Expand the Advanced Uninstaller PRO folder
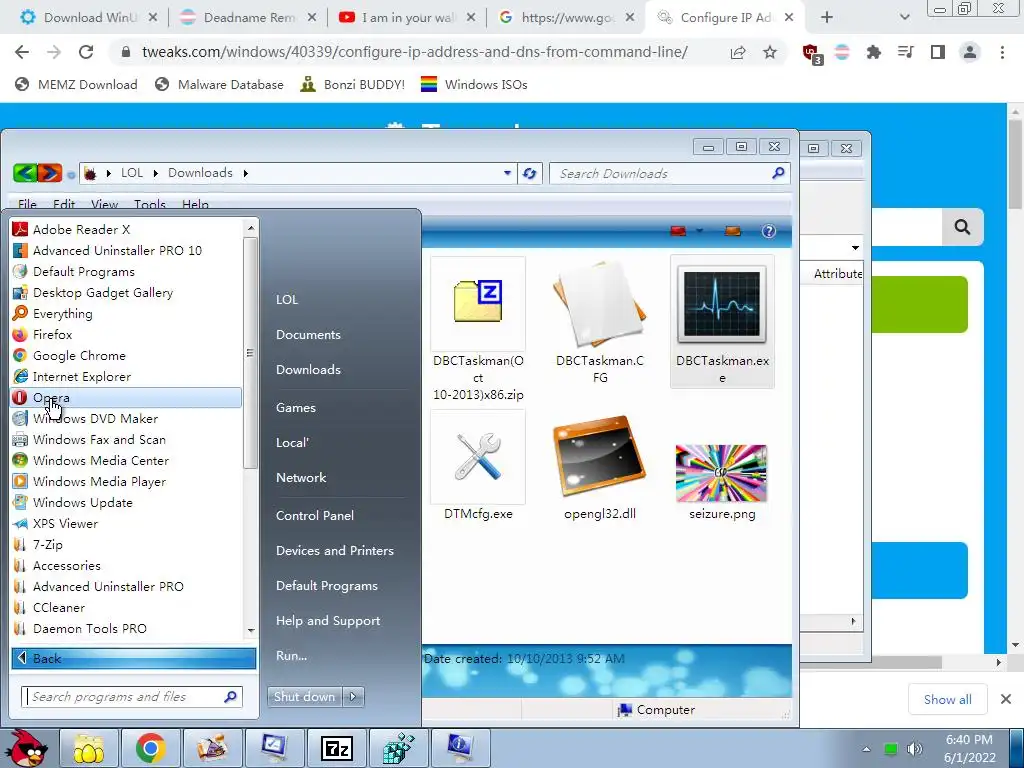 [126, 586]
